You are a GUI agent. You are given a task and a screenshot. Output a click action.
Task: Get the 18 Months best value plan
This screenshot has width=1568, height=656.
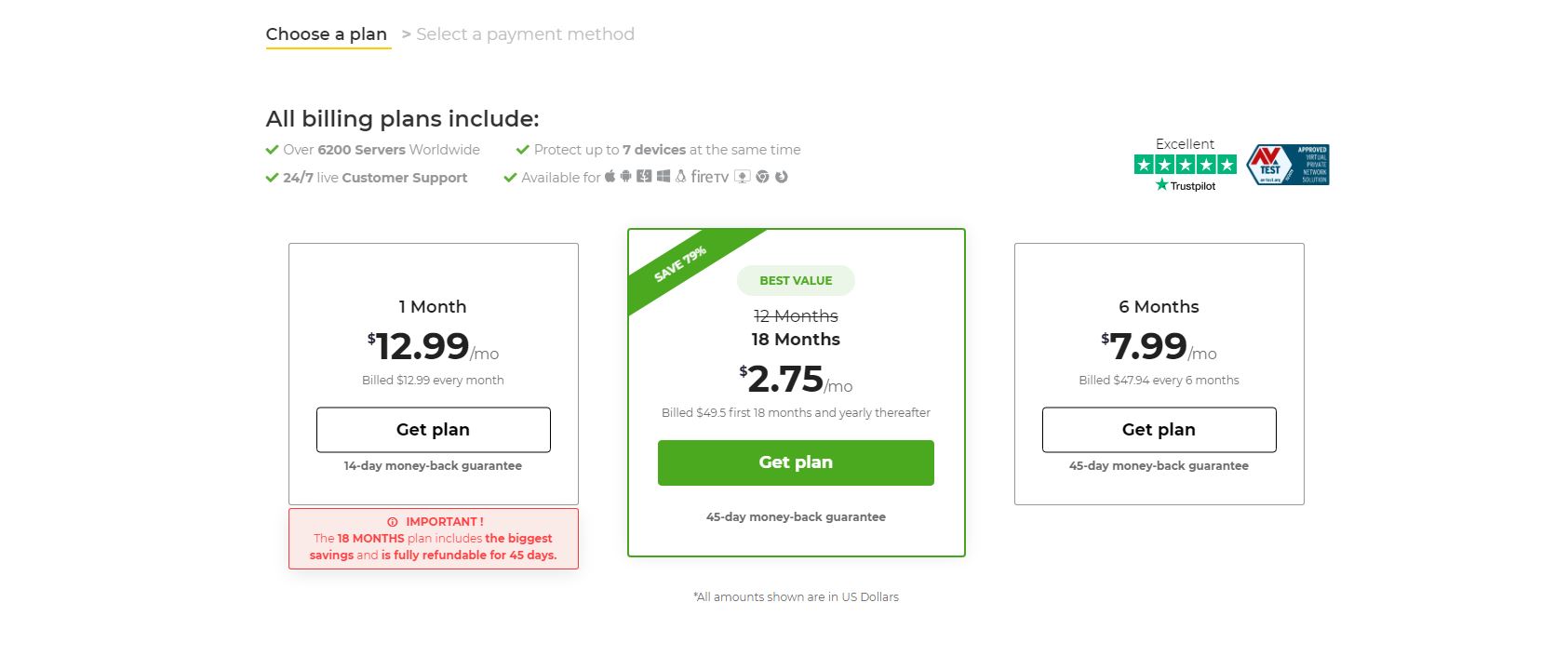[x=796, y=462]
